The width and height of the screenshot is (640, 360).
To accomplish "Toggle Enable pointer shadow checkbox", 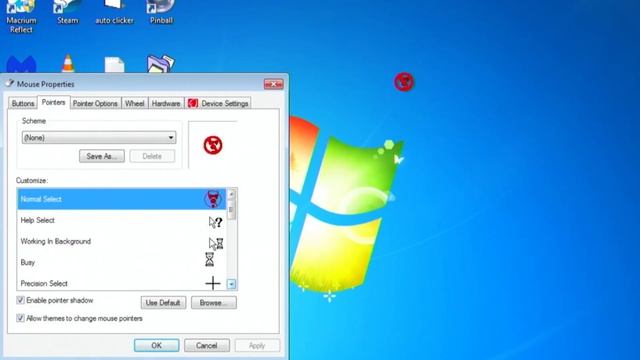I will 20,300.
